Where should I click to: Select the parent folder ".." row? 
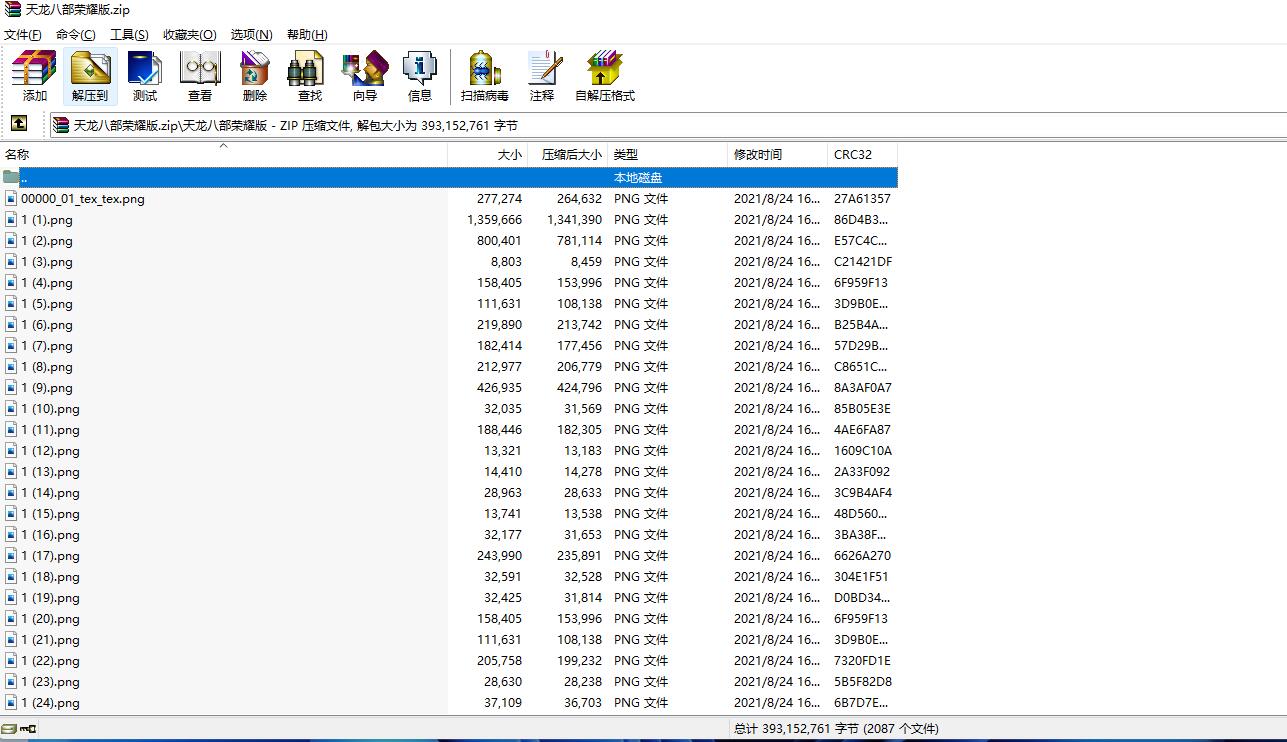pyautogui.click(x=24, y=177)
